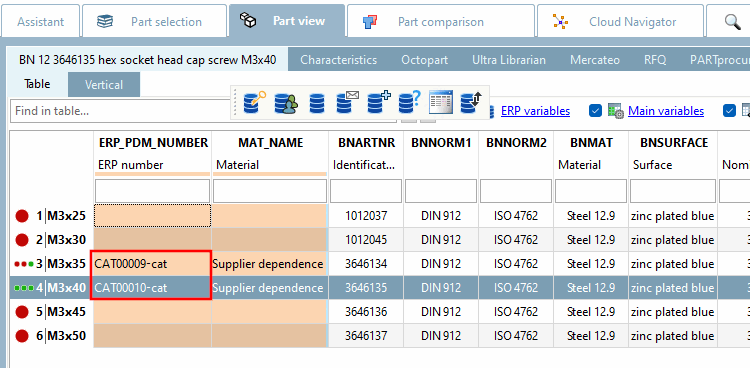750x368 pixels.
Task: Select the BN 12 3646135 screw tab
Action: (x=147, y=60)
